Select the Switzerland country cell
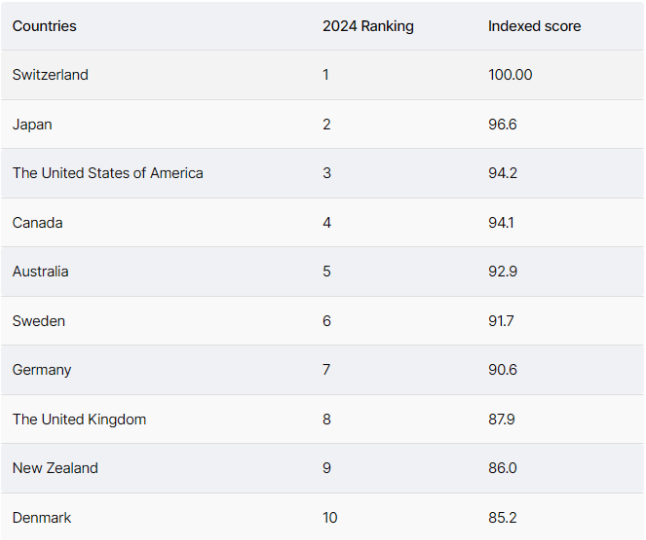The width and height of the screenshot is (646, 540). tap(50, 75)
